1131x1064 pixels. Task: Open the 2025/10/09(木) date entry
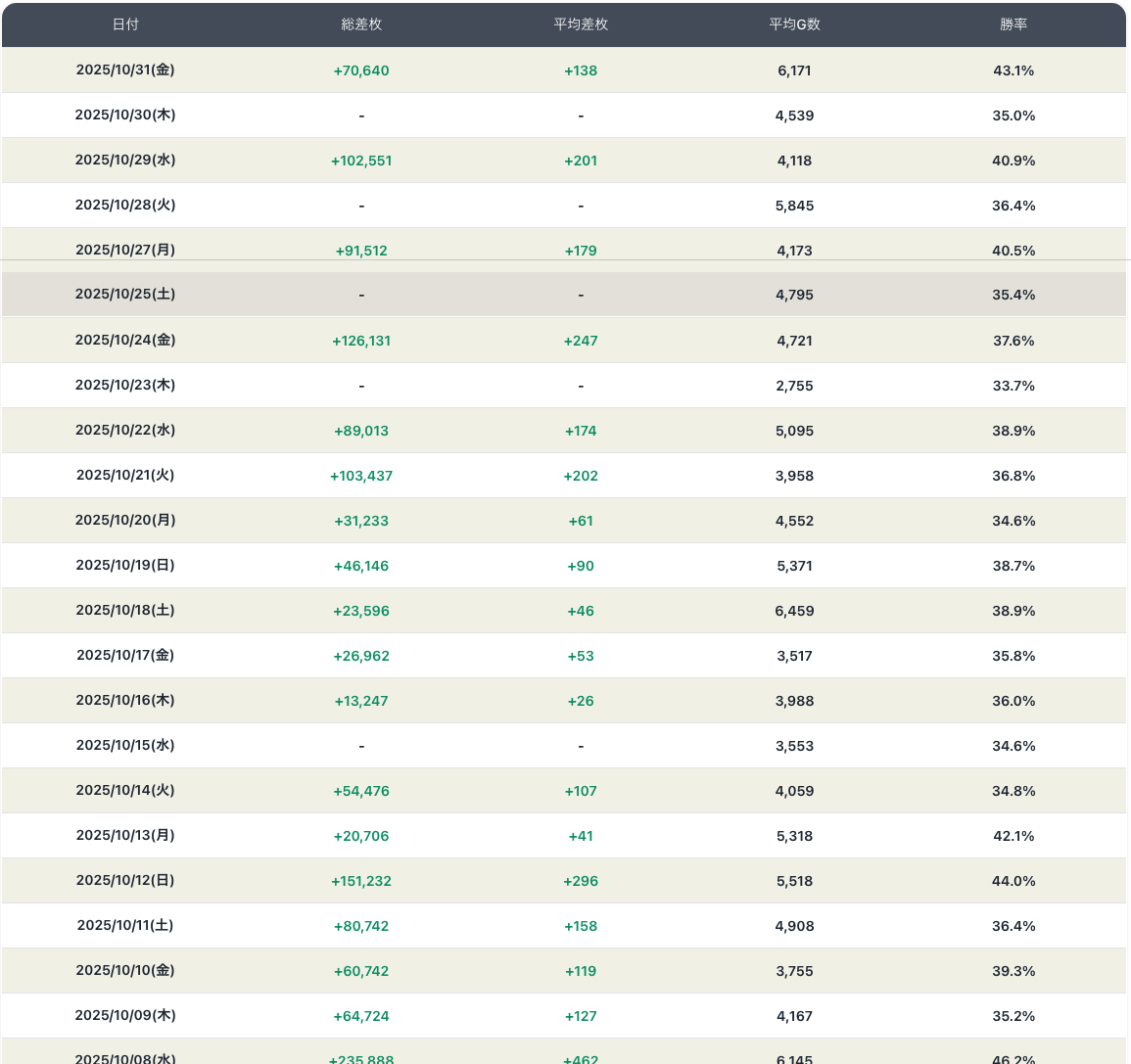click(125, 1016)
